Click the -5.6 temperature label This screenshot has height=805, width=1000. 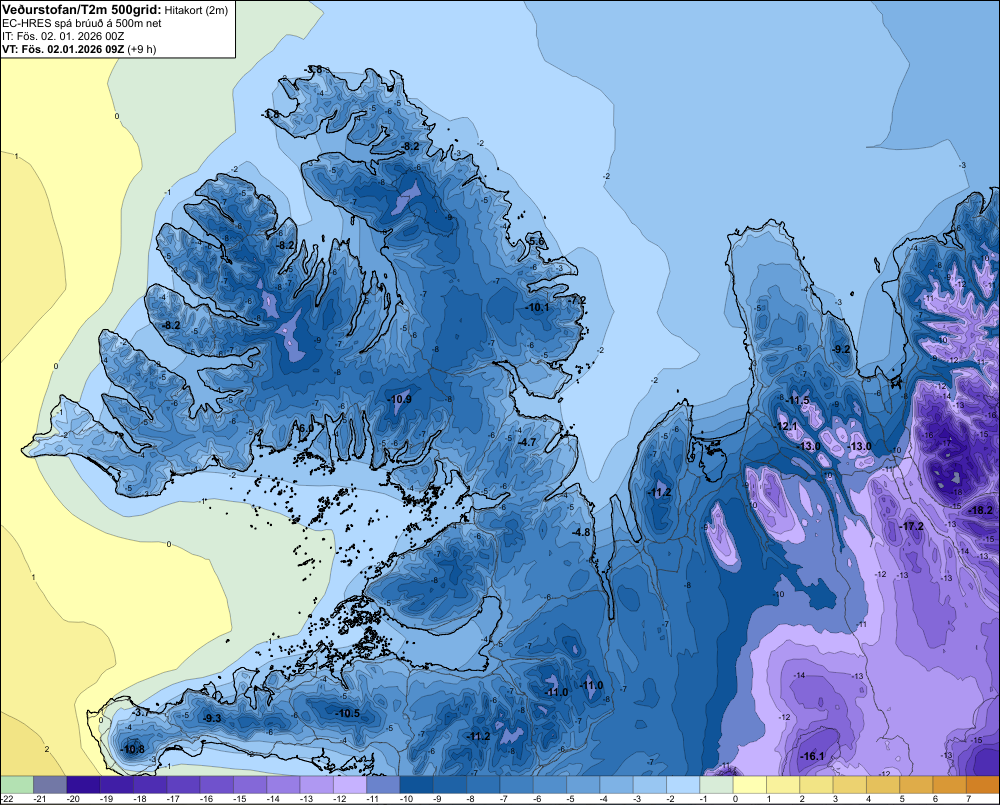pos(536,240)
